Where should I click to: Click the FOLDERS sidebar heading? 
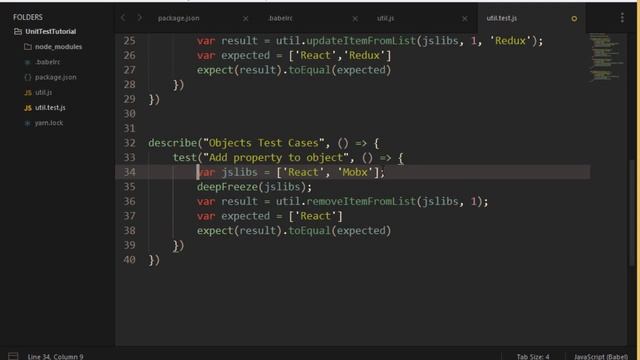pyautogui.click(x=28, y=17)
